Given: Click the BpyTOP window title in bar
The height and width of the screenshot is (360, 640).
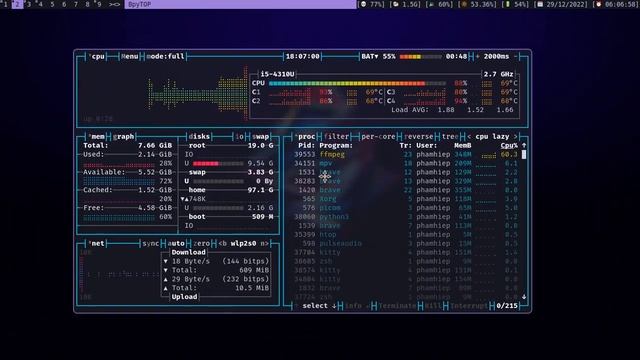Looking at the screenshot, I should [x=140, y=4].
